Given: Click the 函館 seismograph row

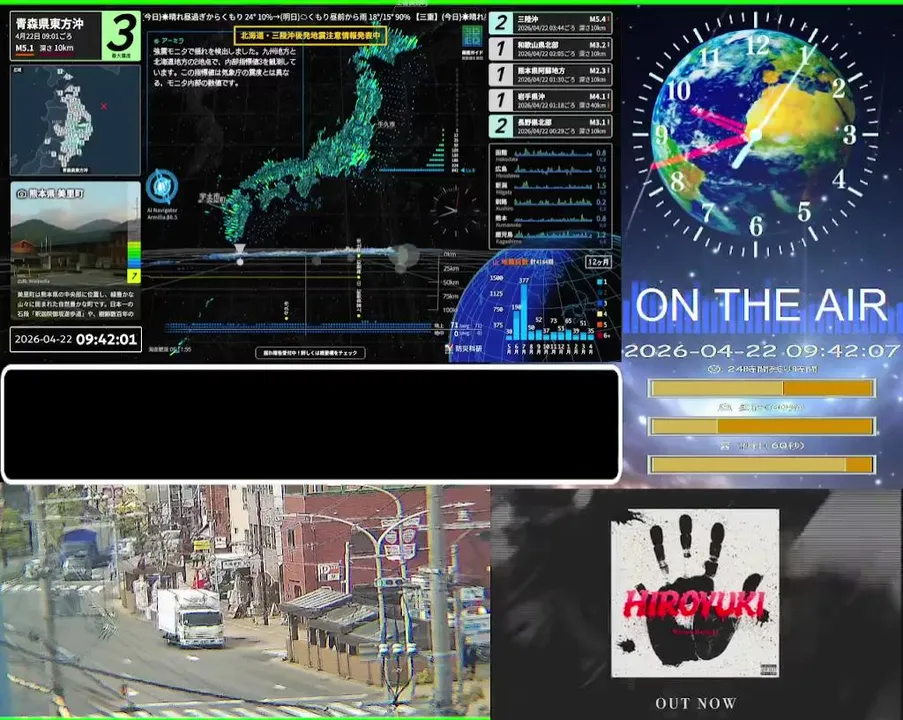Looking at the screenshot, I should tap(551, 154).
